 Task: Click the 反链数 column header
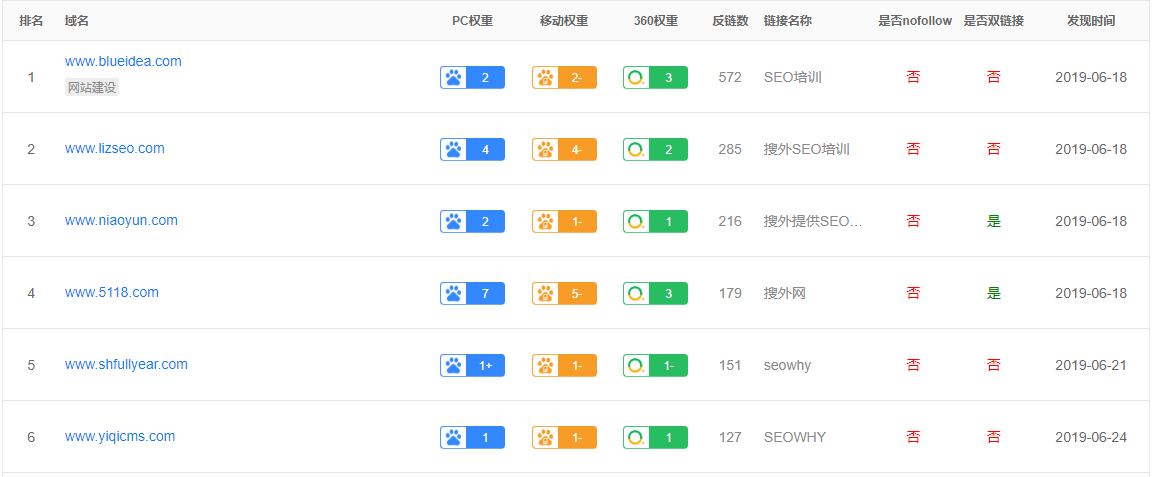click(731, 21)
